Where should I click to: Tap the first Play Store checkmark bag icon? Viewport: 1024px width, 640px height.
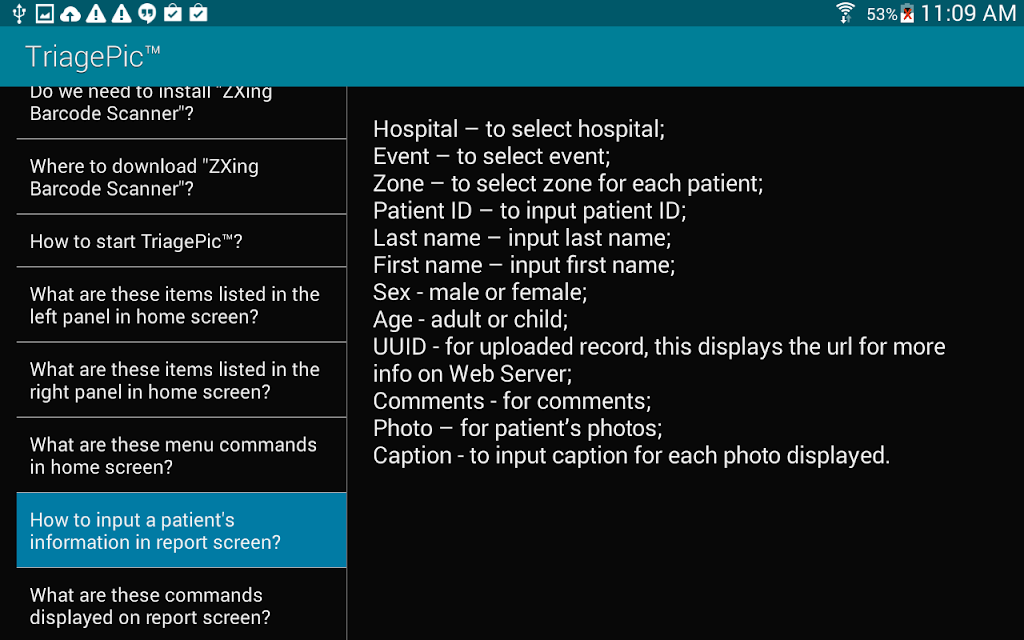(x=172, y=12)
